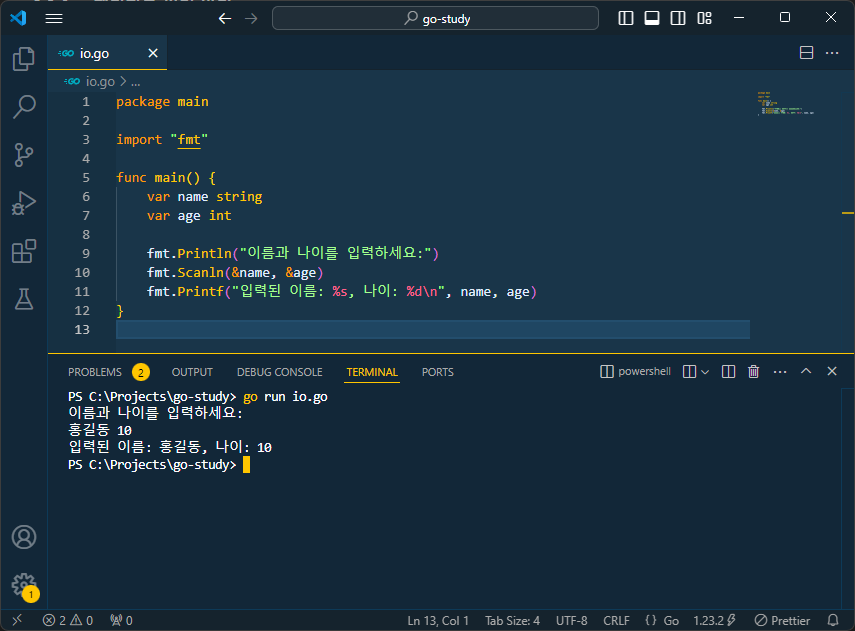
Task: Maximize panel using the up chevron
Action: click(806, 372)
